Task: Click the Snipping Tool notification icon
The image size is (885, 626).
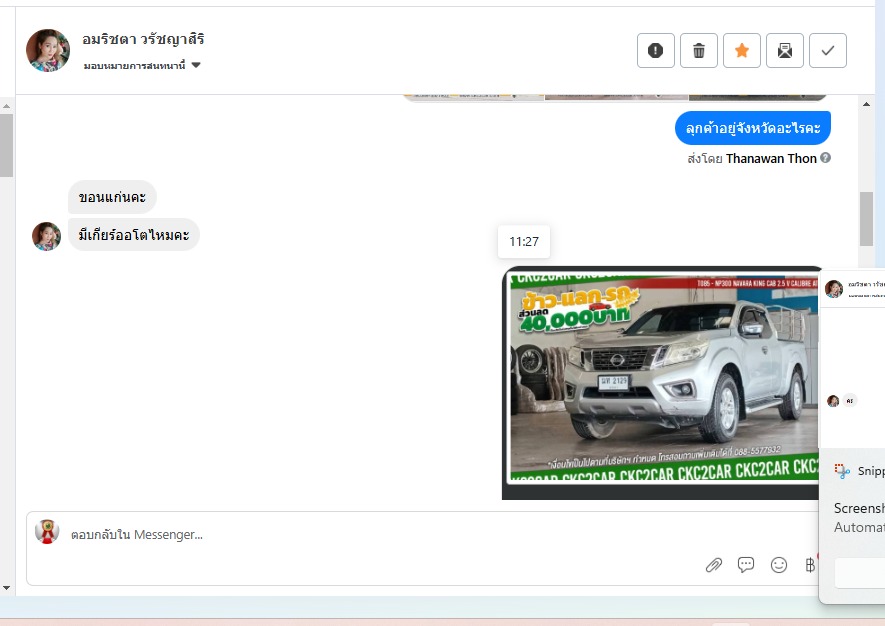Action: pos(842,471)
